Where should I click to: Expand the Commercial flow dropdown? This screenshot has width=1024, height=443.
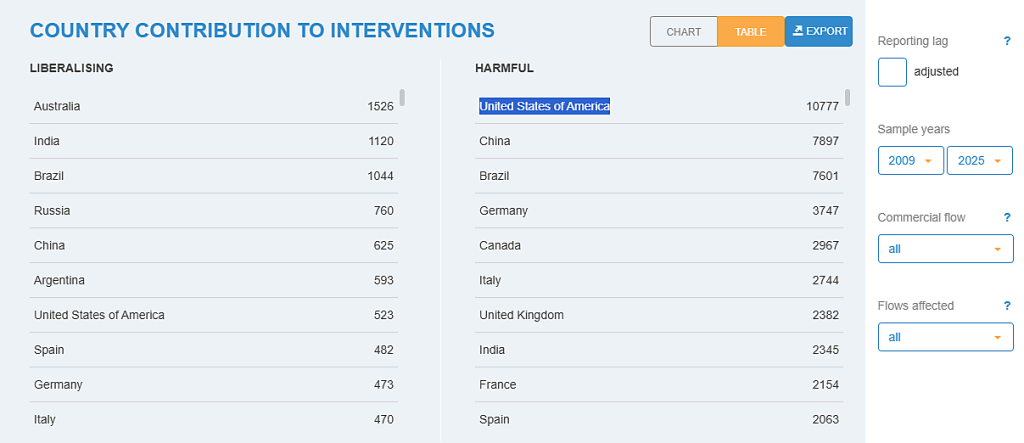(945, 249)
